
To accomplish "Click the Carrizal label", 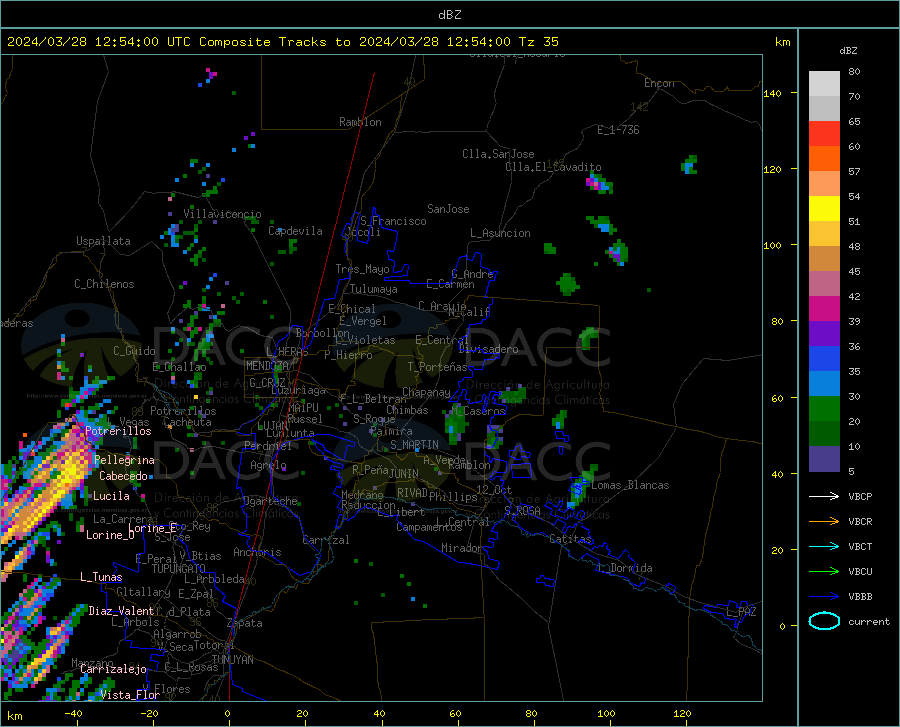I will pyautogui.click(x=325, y=540).
